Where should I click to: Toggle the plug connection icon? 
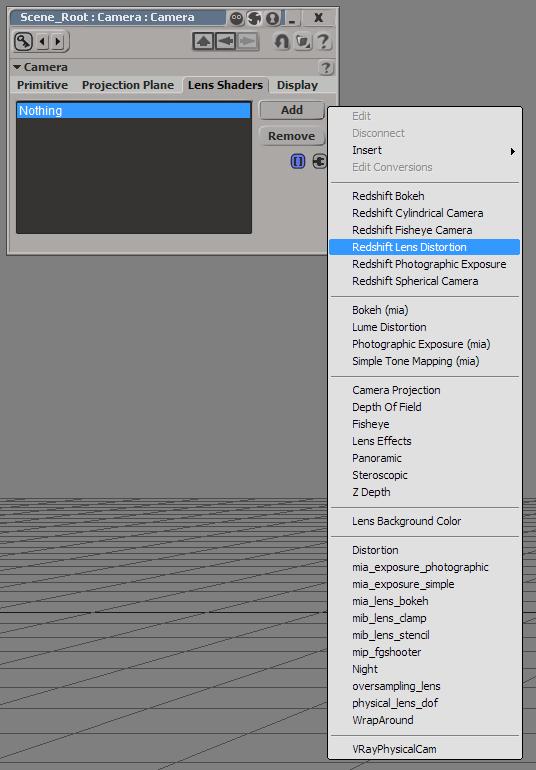click(x=319, y=161)
